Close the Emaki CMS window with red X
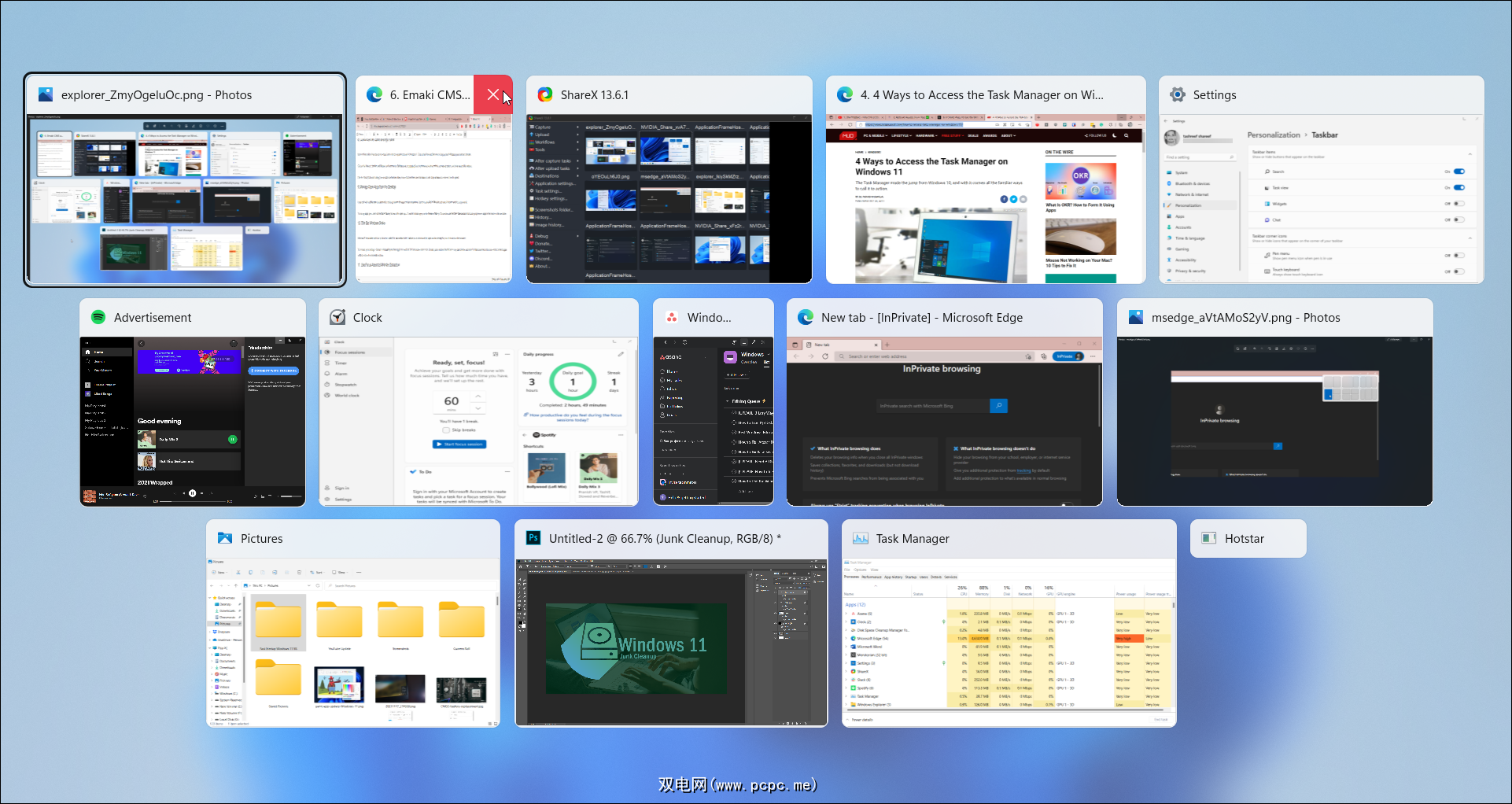Viewport: 1512px width, 804px height. pyautogui.click(x=493, y=95)
